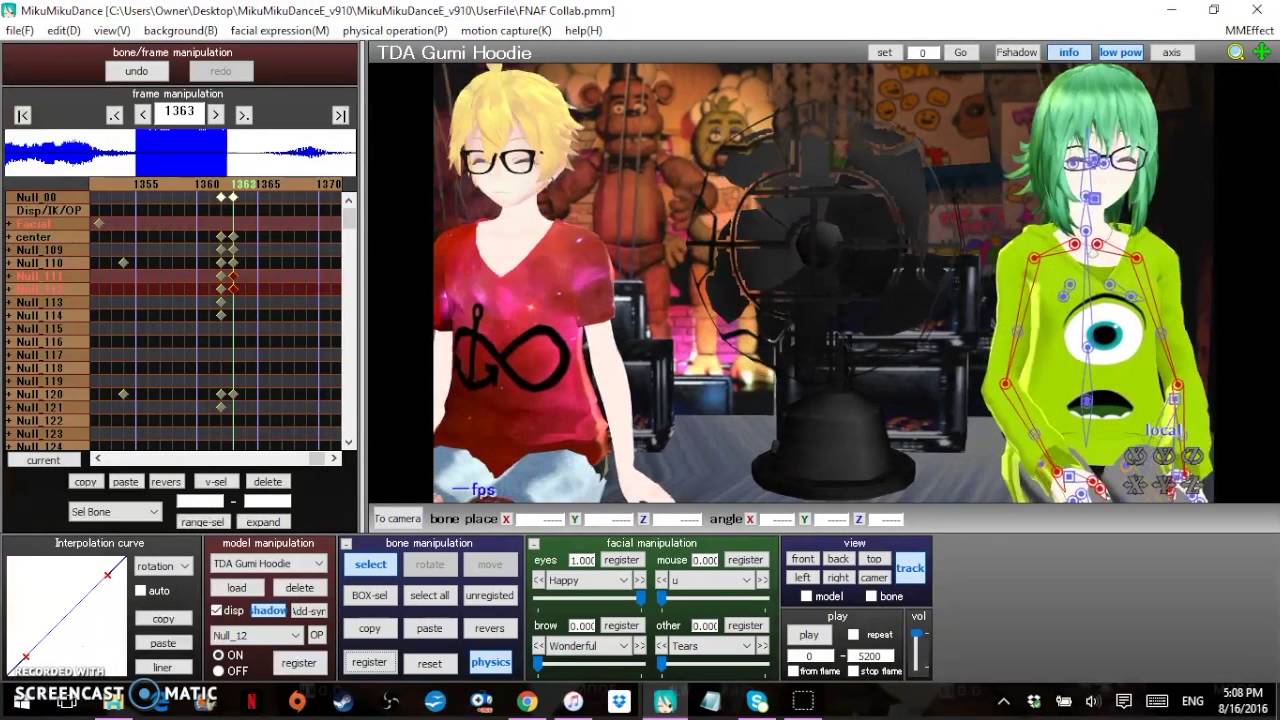1280x720 pixels.
Task: Open Skype from the taskbar
Action: coord(757,701)
